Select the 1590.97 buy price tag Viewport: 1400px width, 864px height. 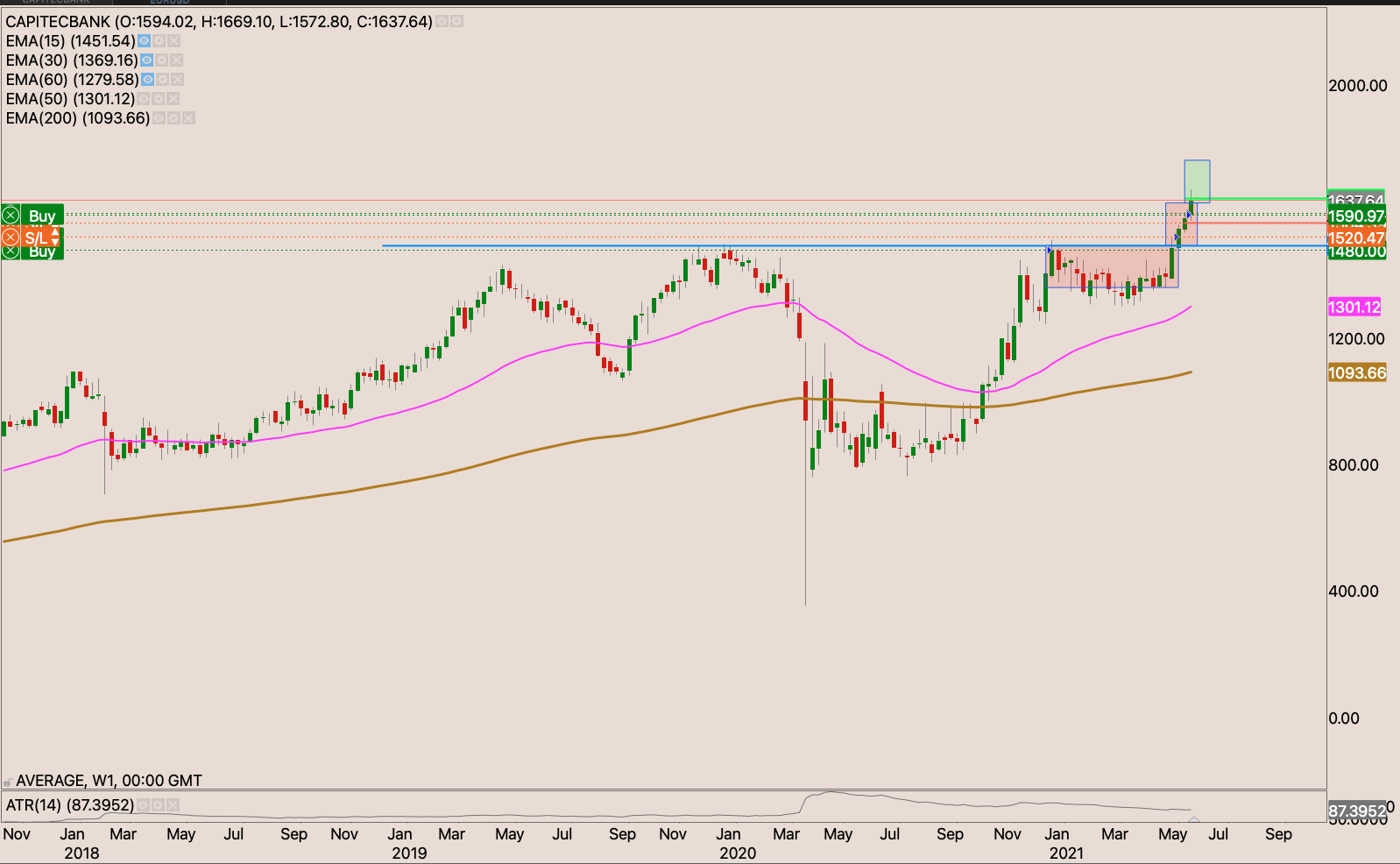tap(1356, 216)
